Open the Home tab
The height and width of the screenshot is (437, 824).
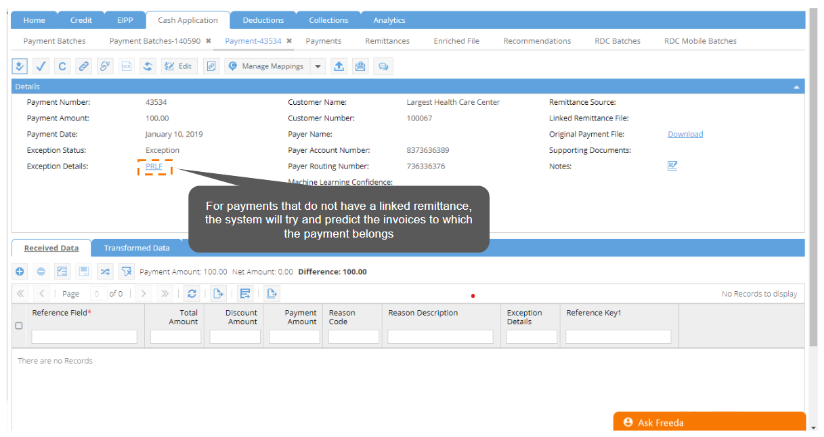point(34,20)
